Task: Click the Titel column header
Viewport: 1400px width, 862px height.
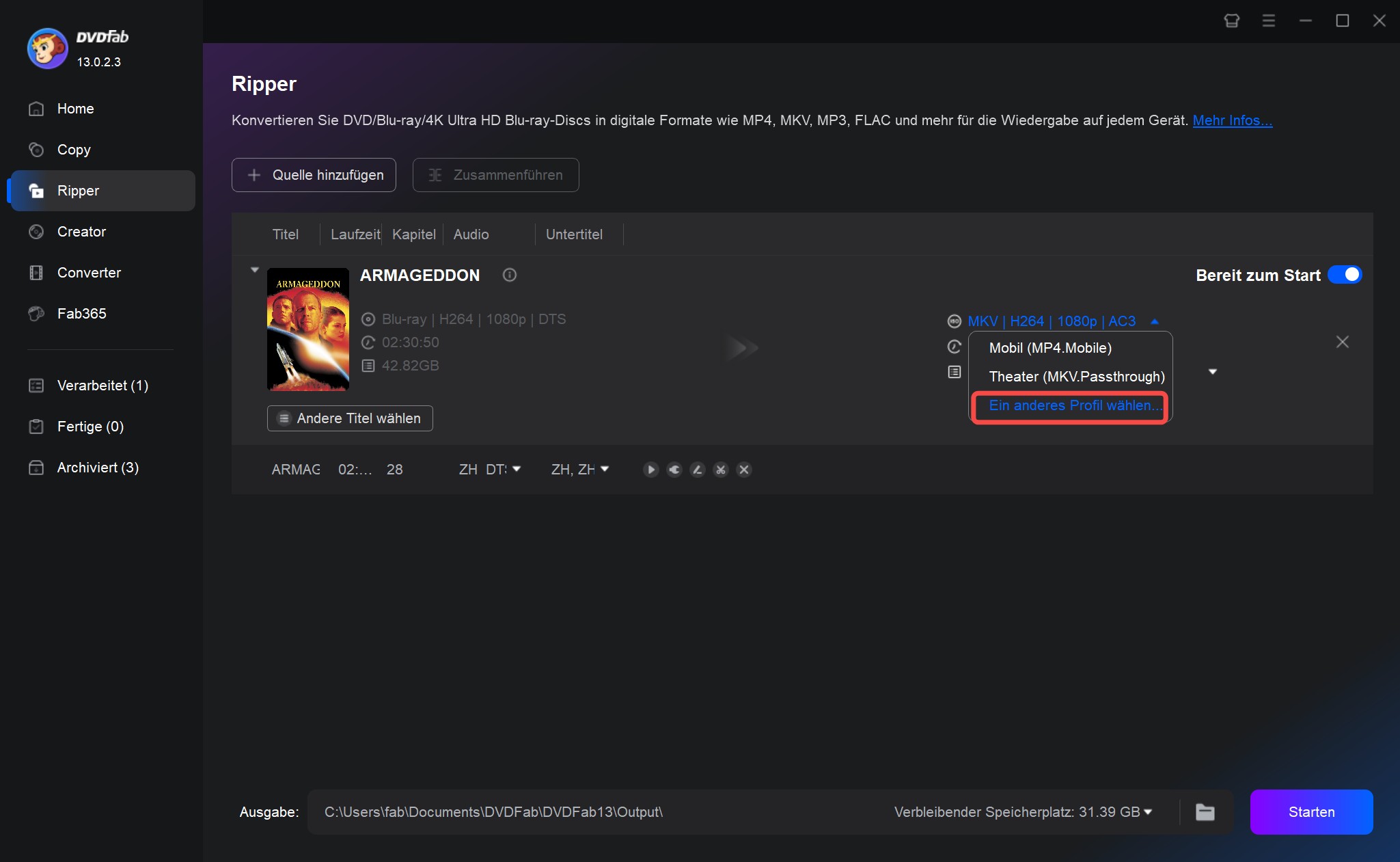Action: click(285, 234)
